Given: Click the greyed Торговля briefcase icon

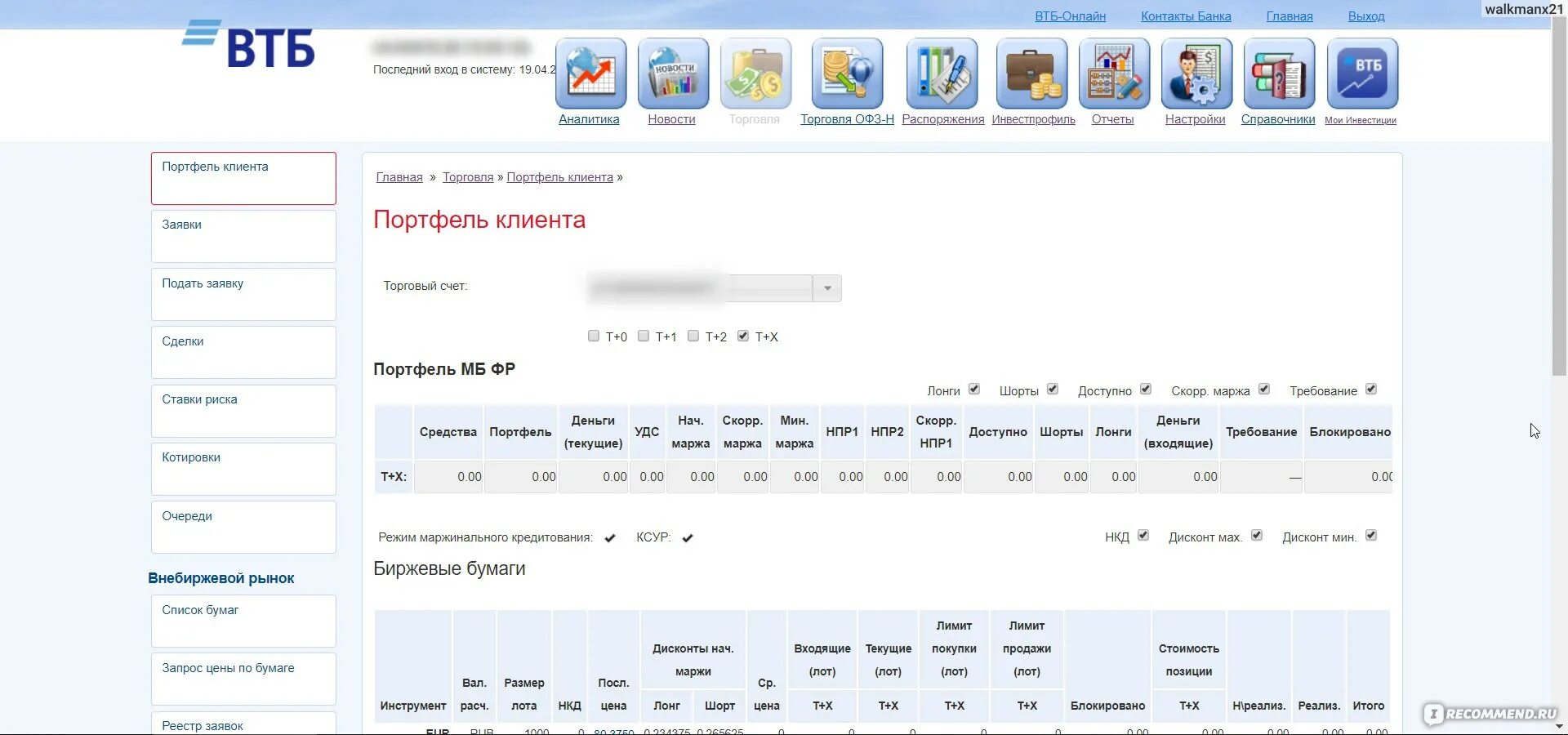Looking at the screenshot, I should [x=755, y=73].
